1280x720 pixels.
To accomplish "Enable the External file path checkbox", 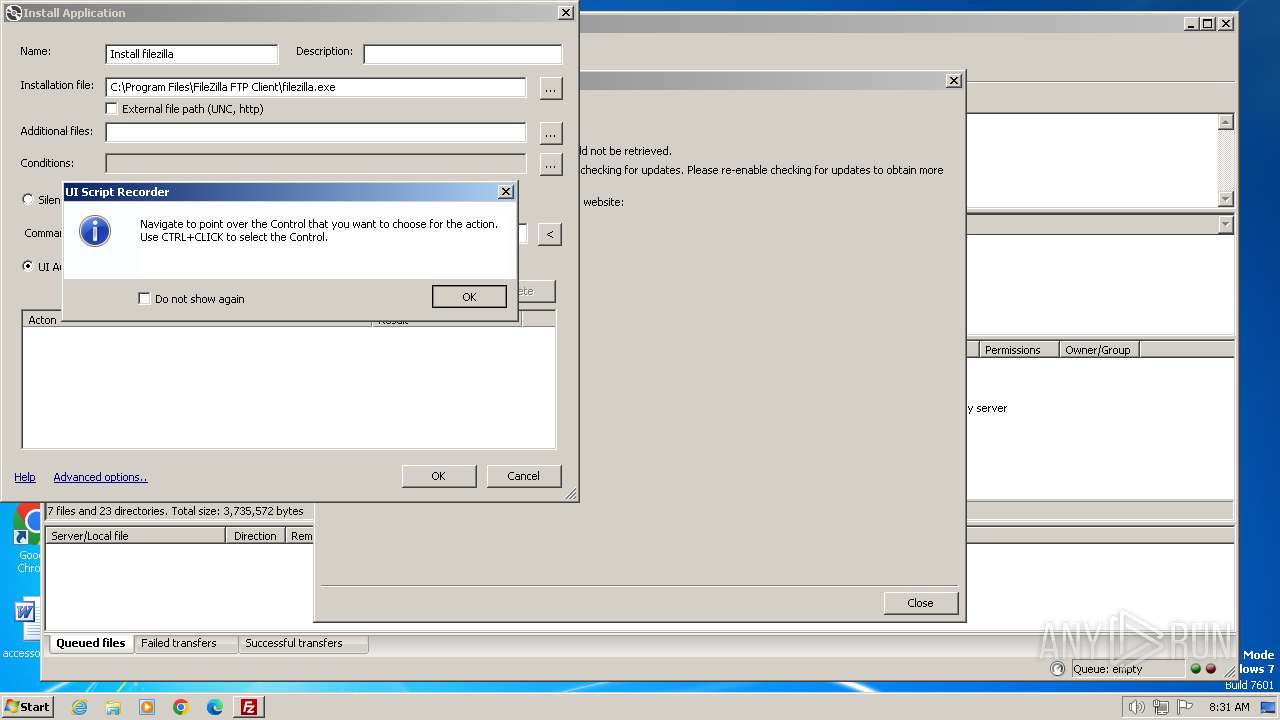I will pyautogui.click(x=112, y=108).
